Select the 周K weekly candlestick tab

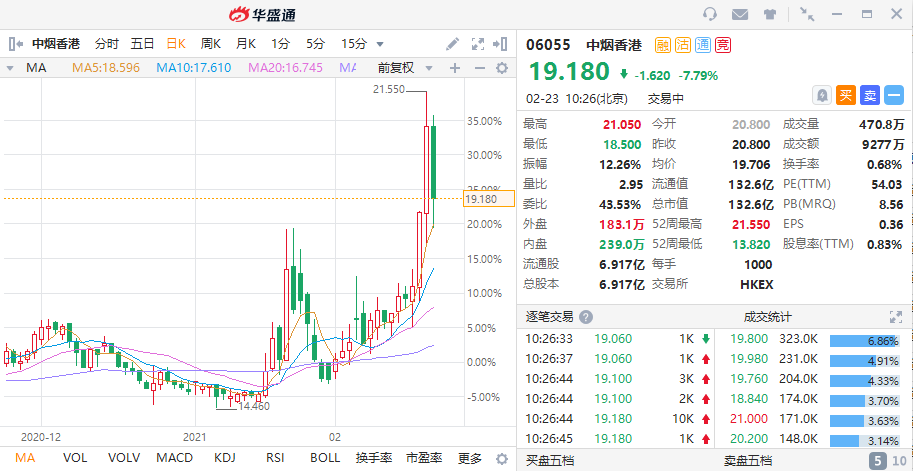click(211, 44)
